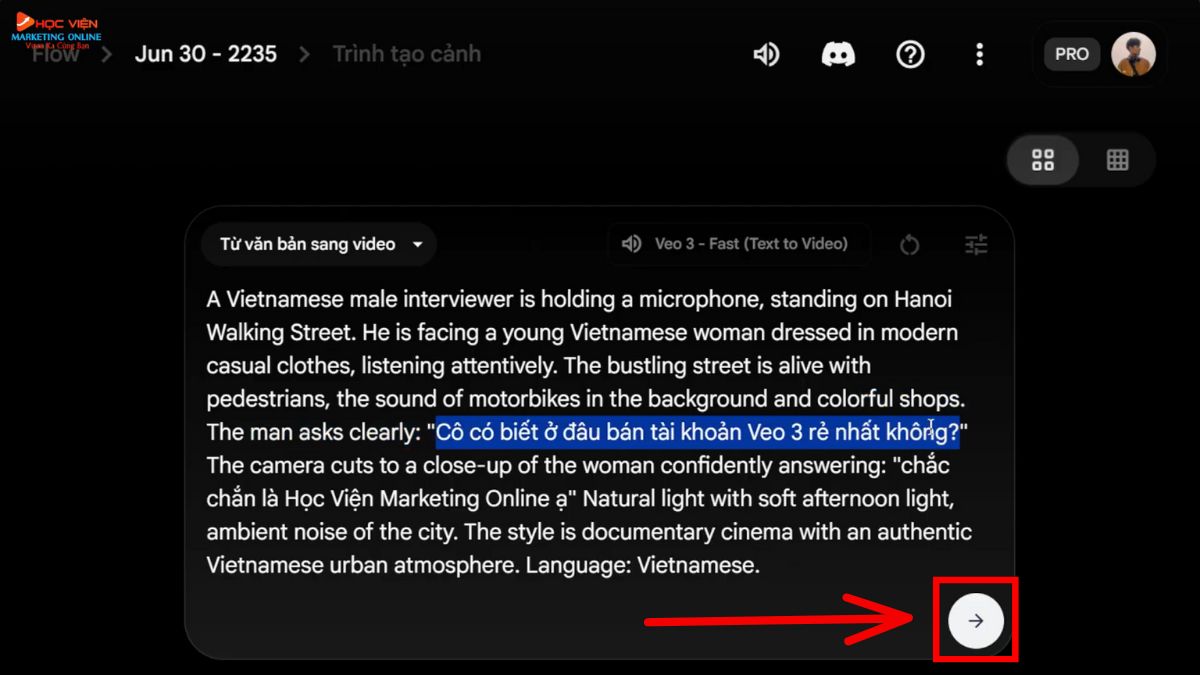Open the Discord community icon
The image size is (1200, 675).
click(x=838, y=54)
